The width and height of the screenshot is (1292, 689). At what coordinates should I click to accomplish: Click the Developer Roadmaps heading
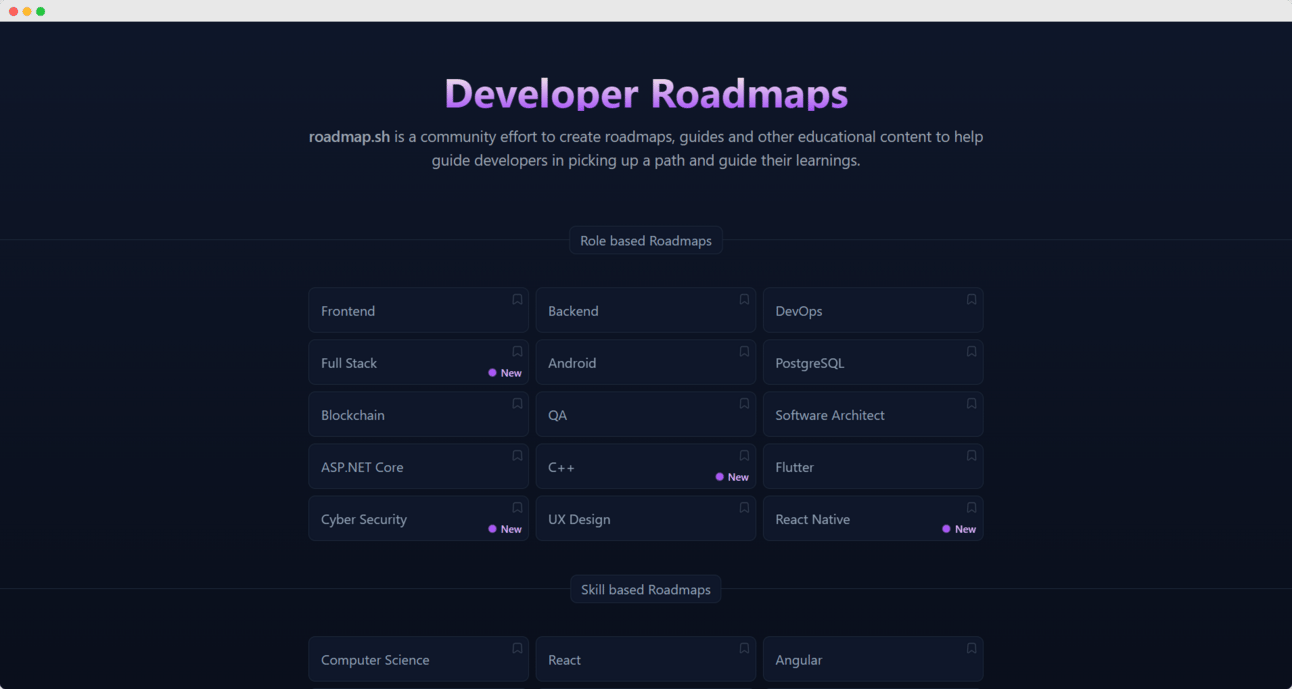646,94
